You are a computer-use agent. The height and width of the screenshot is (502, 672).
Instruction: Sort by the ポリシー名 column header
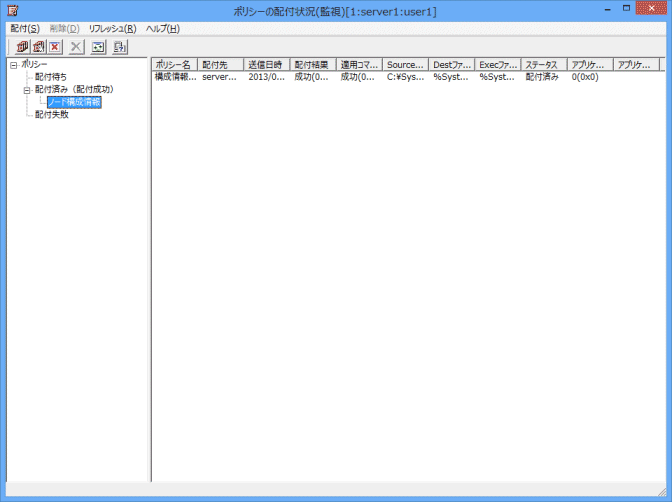coord(174,65)
